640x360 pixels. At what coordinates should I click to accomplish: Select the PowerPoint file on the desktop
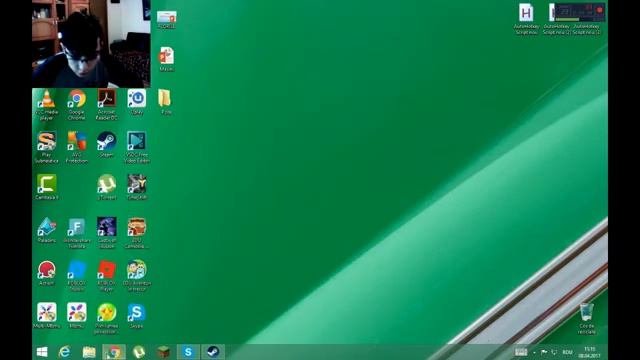[x=167, y=59]
